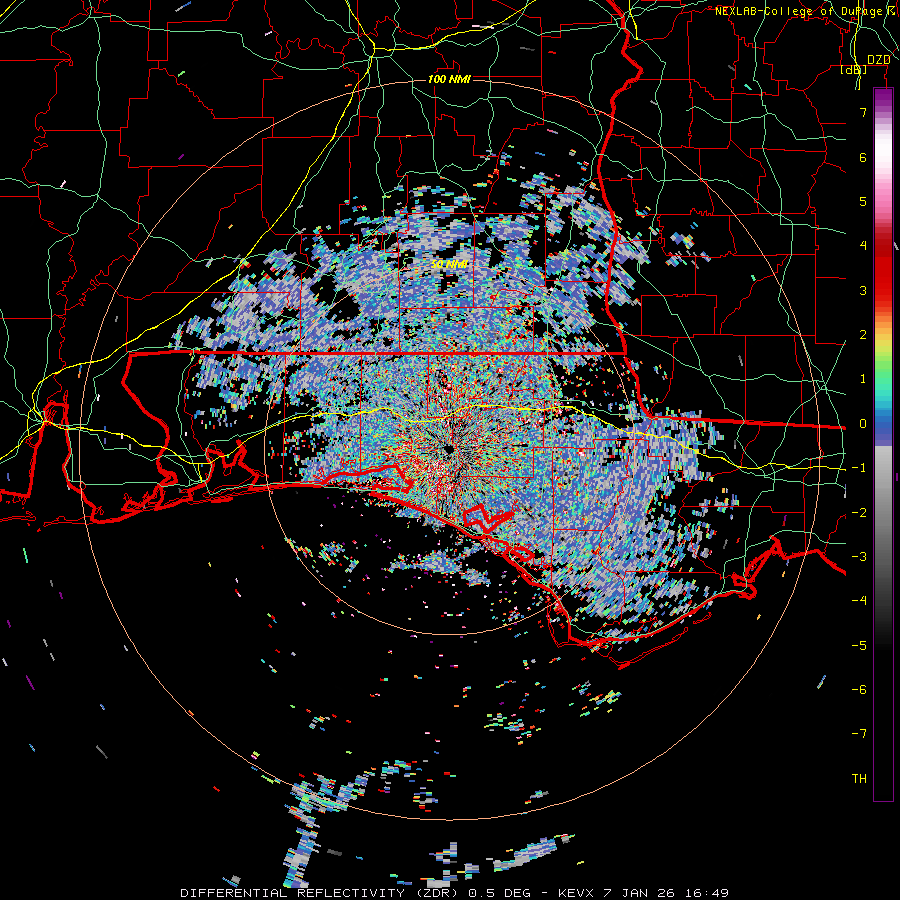Click the 100 NMI range ring label
The image size is (900, 900).
click(449, 79)
